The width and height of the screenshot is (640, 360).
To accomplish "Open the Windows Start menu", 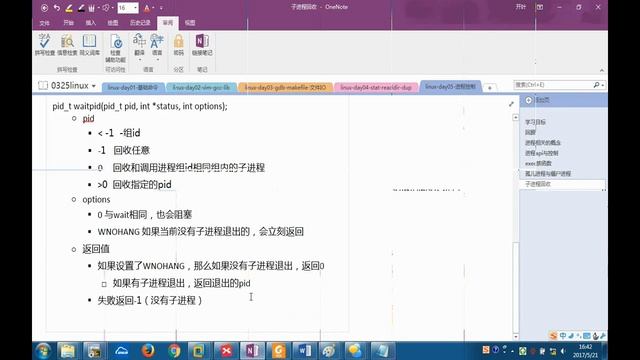I will (43, 351).
